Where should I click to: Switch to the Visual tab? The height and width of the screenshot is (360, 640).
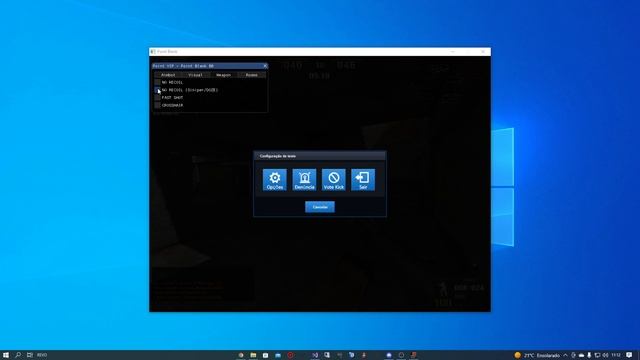pos(196,75)
